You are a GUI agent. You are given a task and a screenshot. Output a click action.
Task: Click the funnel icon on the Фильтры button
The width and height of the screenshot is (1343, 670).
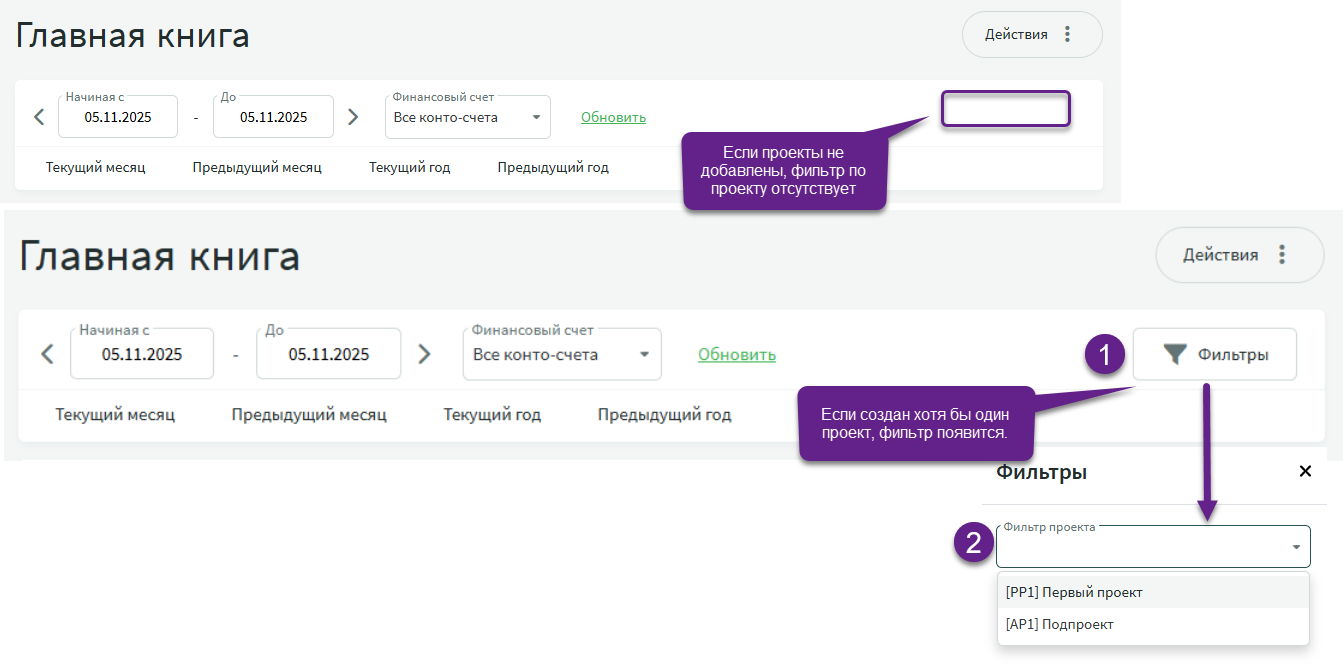(x=1175, y=354)
